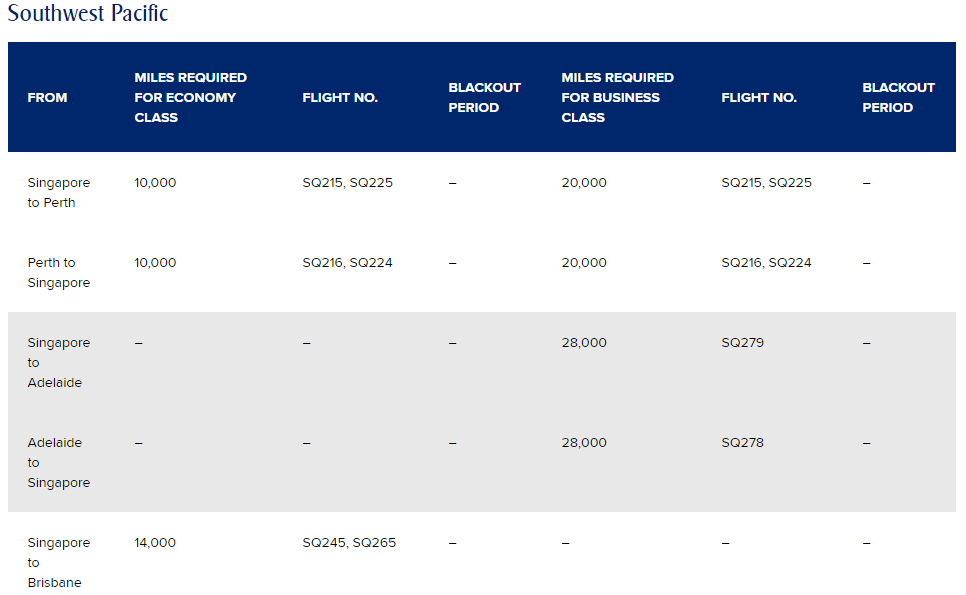Click the SQ278 flight number cell
966x595 pixels.
(742, 443)
